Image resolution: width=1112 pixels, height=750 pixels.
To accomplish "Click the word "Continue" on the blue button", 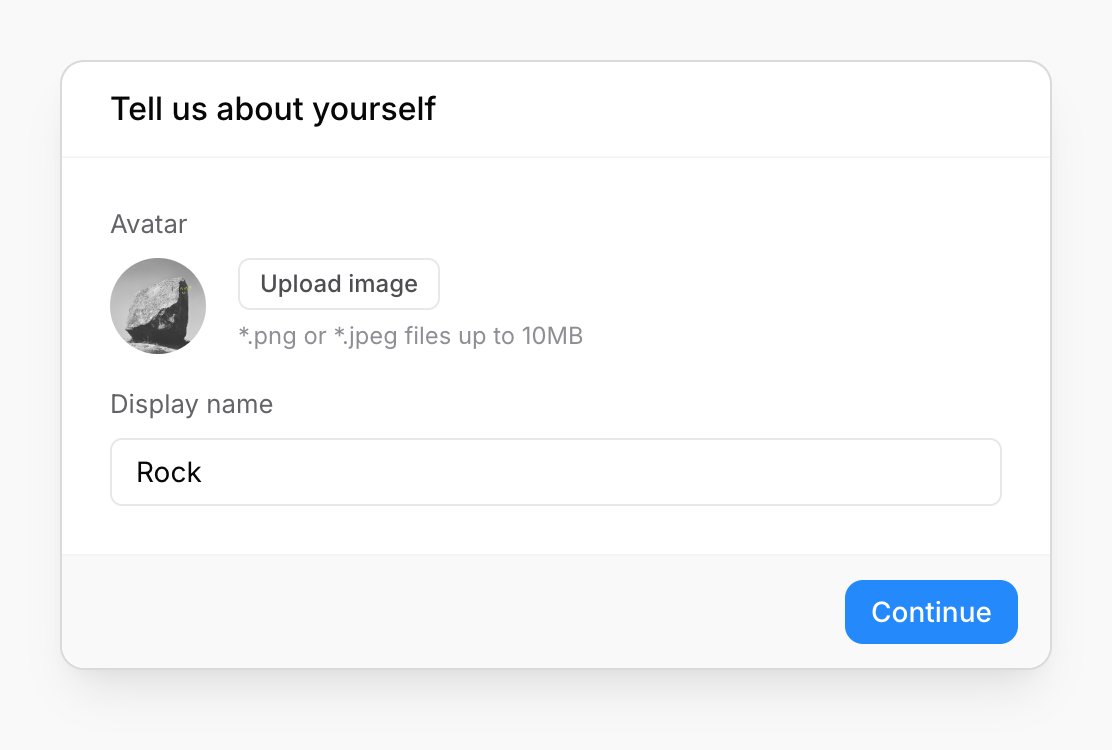I will [931, 612].
